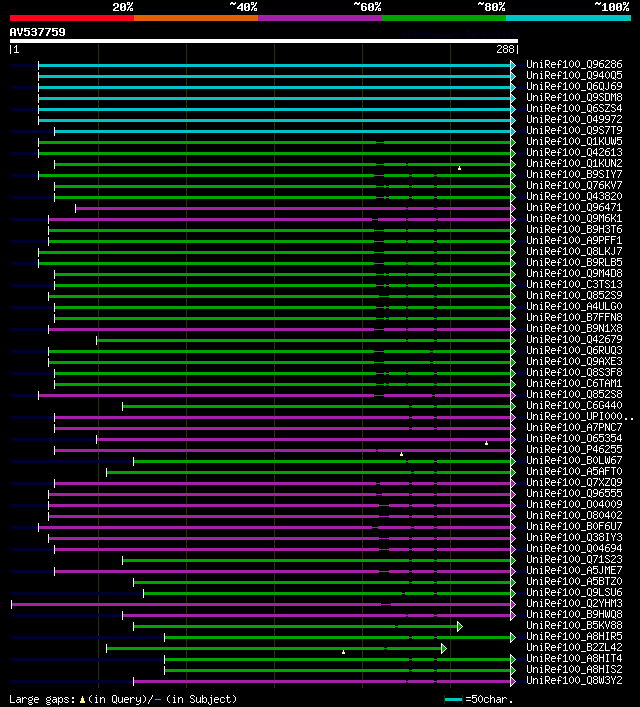The image size is (640, 707).
Task: Select the orange ~40% identity legend segment
Action: click(196, 18)
